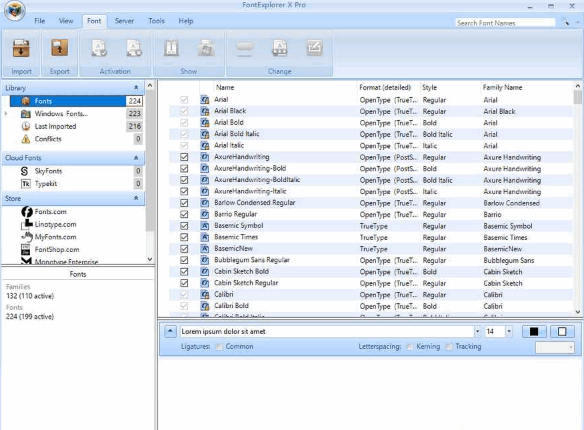Uncheck the AxureHandwriting font checkbox
Viewport: 584px width, 430px height.
point(184,157)
